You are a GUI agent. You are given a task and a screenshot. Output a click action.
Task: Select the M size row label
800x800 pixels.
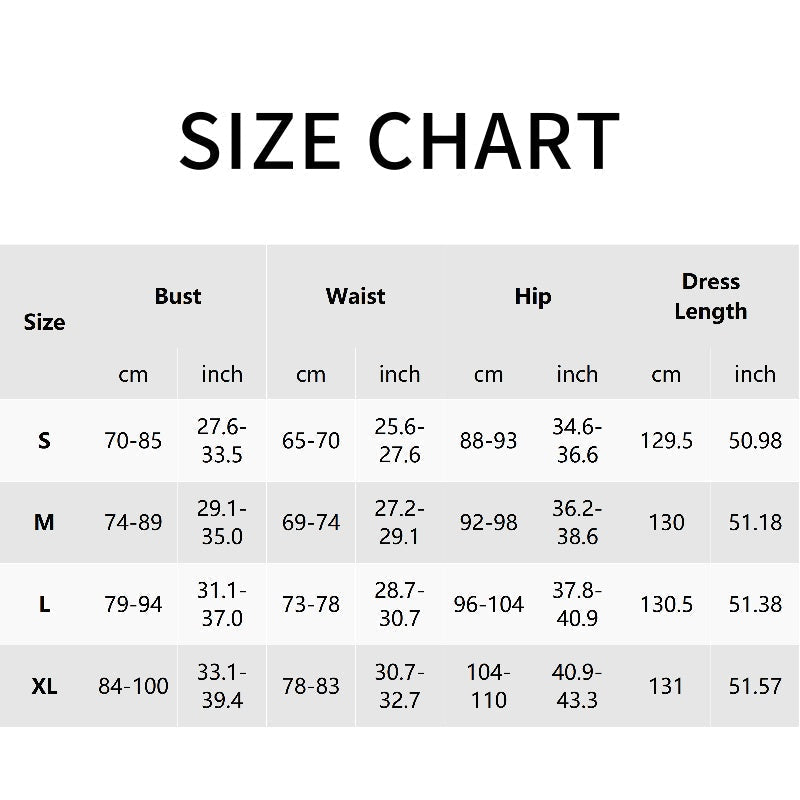(x=44, y=522)
